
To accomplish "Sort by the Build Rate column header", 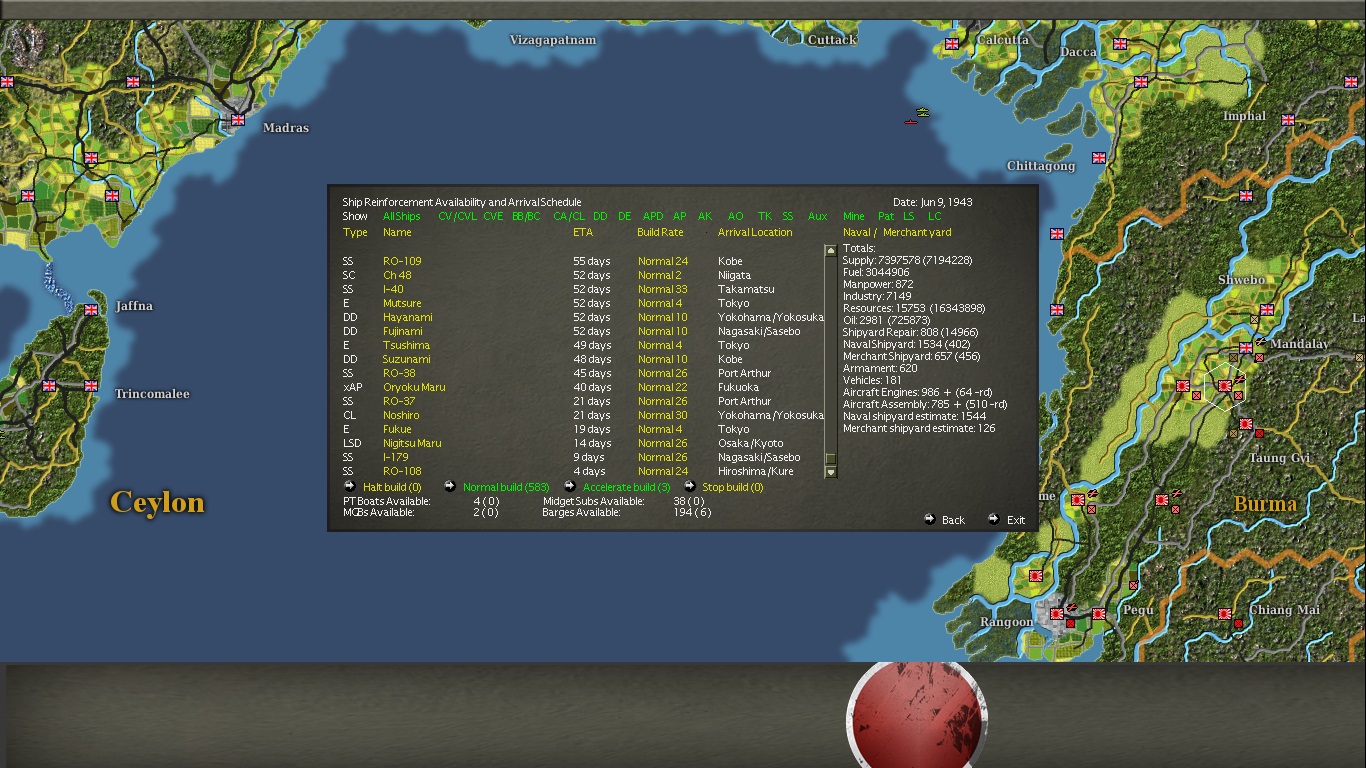I will 660,232.
